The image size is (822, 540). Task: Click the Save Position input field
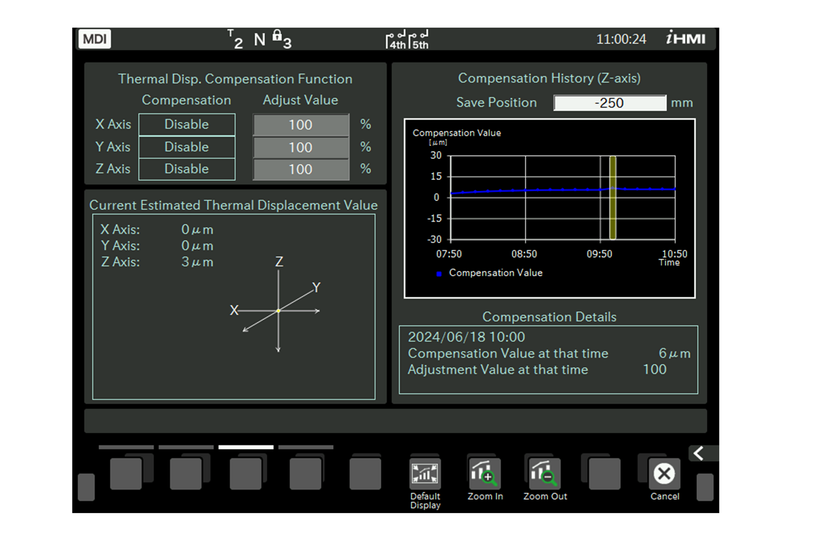pos(610,103)
